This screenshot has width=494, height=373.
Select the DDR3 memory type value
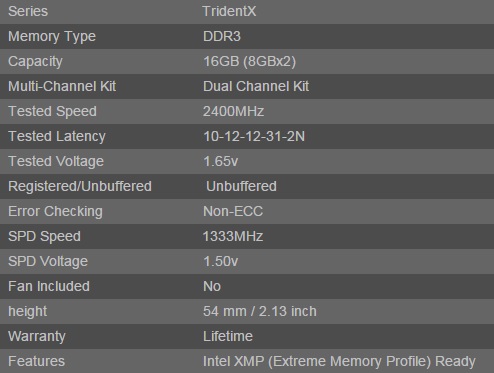pos(222,36)
